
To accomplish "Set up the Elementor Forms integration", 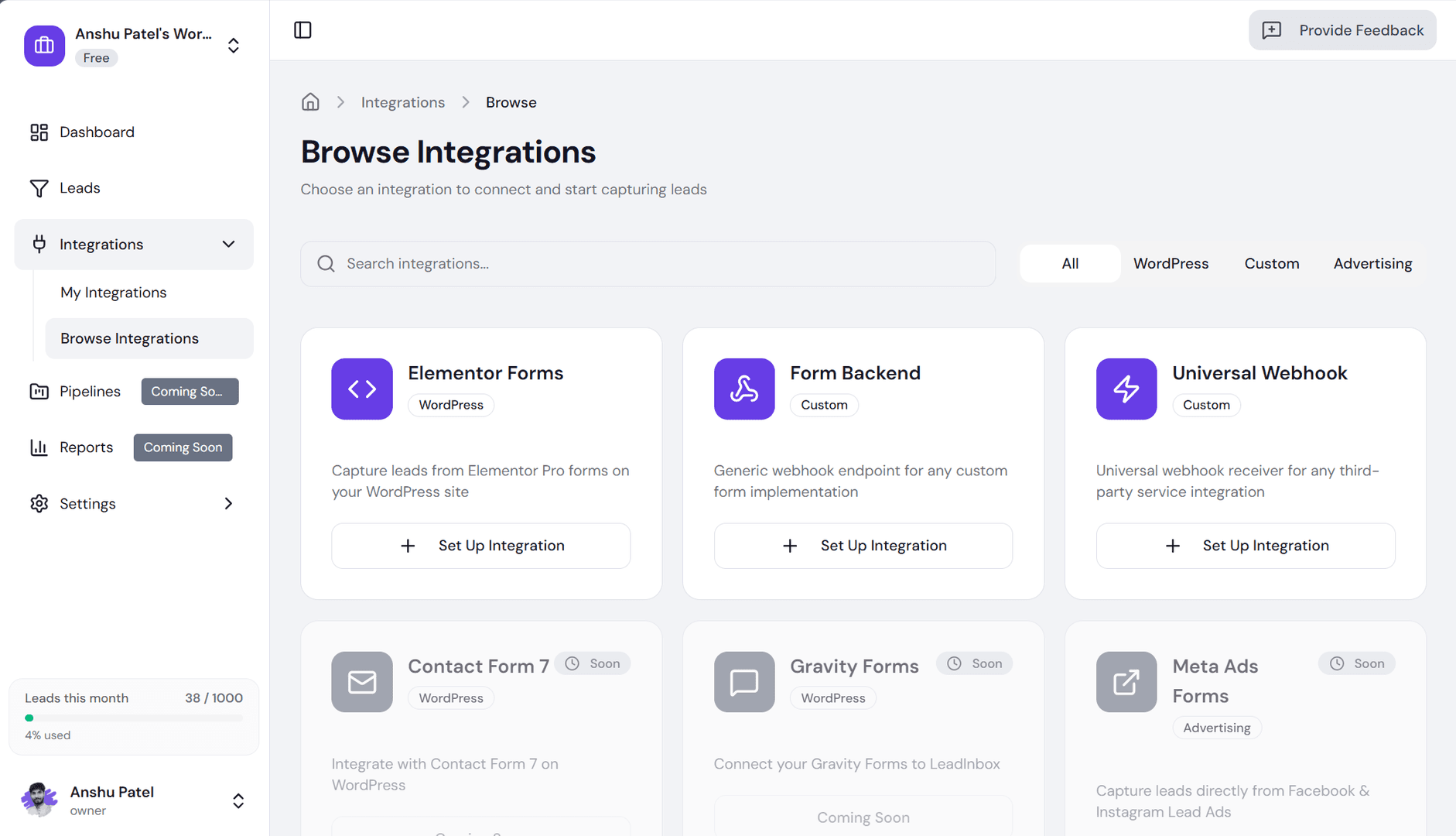I will [x=480, y=546].
